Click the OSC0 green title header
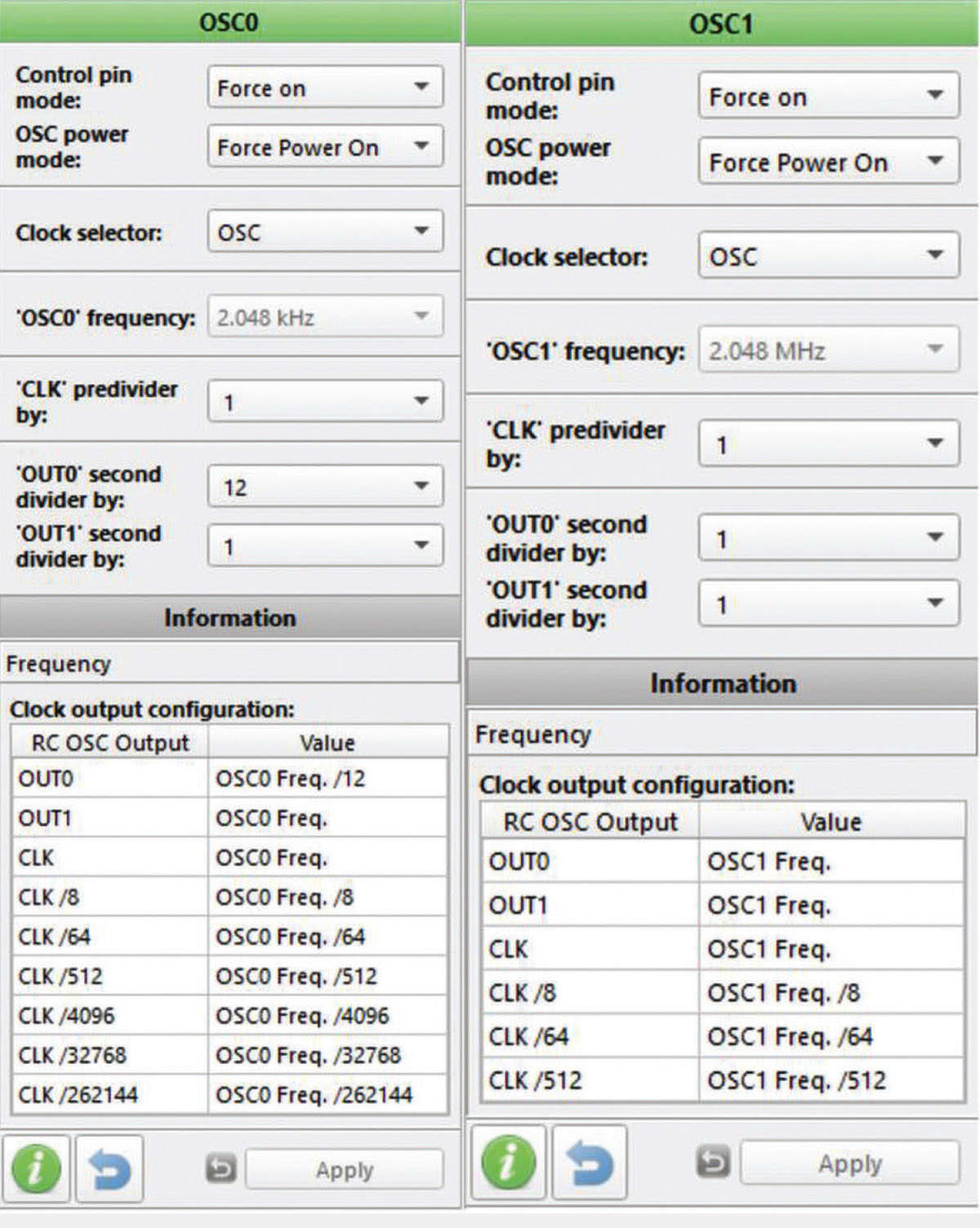980x1228 pixels. 230,21
